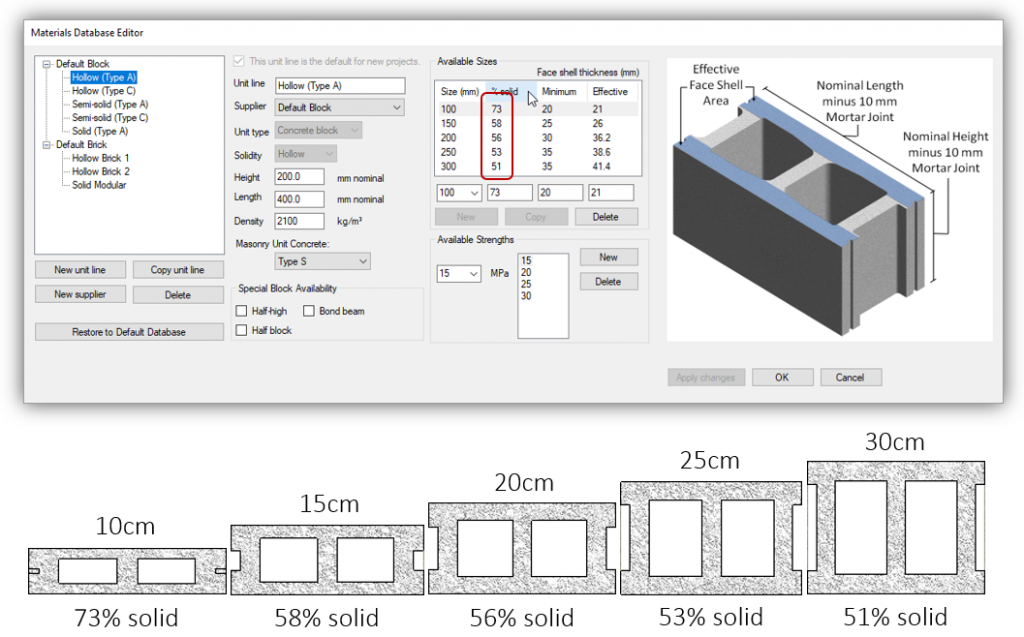Click the Copy unit line button
Image resolution: width=1024 pixels, height=637 pixels.
click(178, 270)
